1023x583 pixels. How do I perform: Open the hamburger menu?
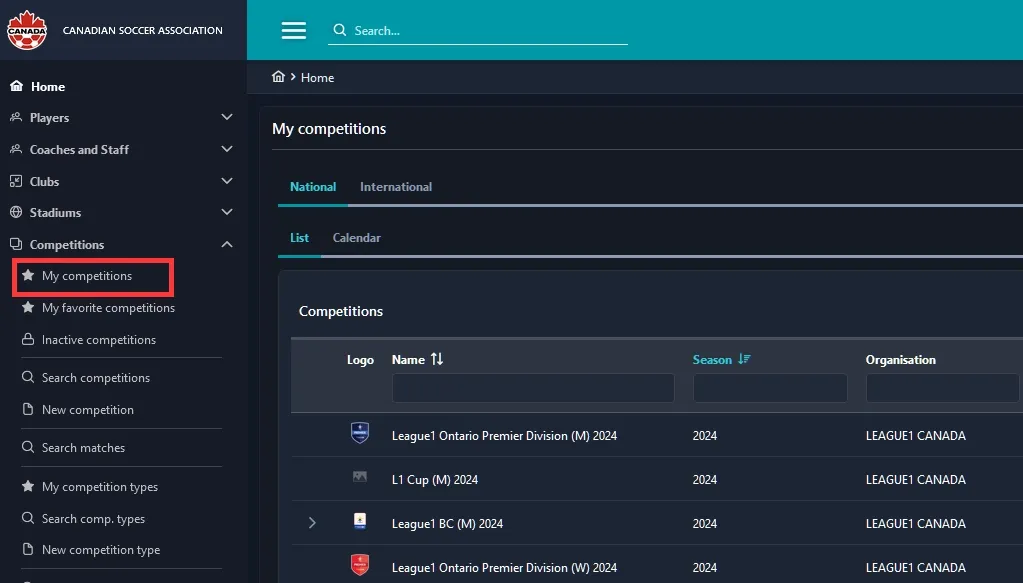pyautogui.click(x=294, y=31)
